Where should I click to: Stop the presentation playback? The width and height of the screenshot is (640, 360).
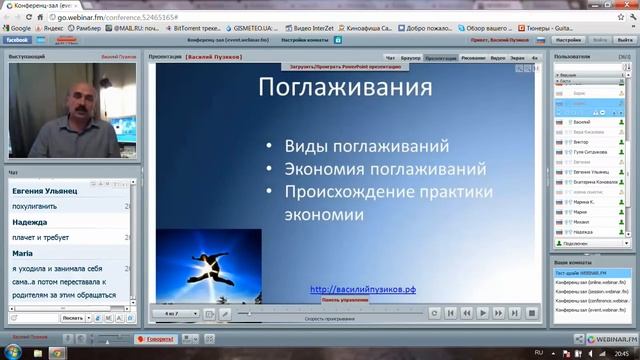pos(531,313)
